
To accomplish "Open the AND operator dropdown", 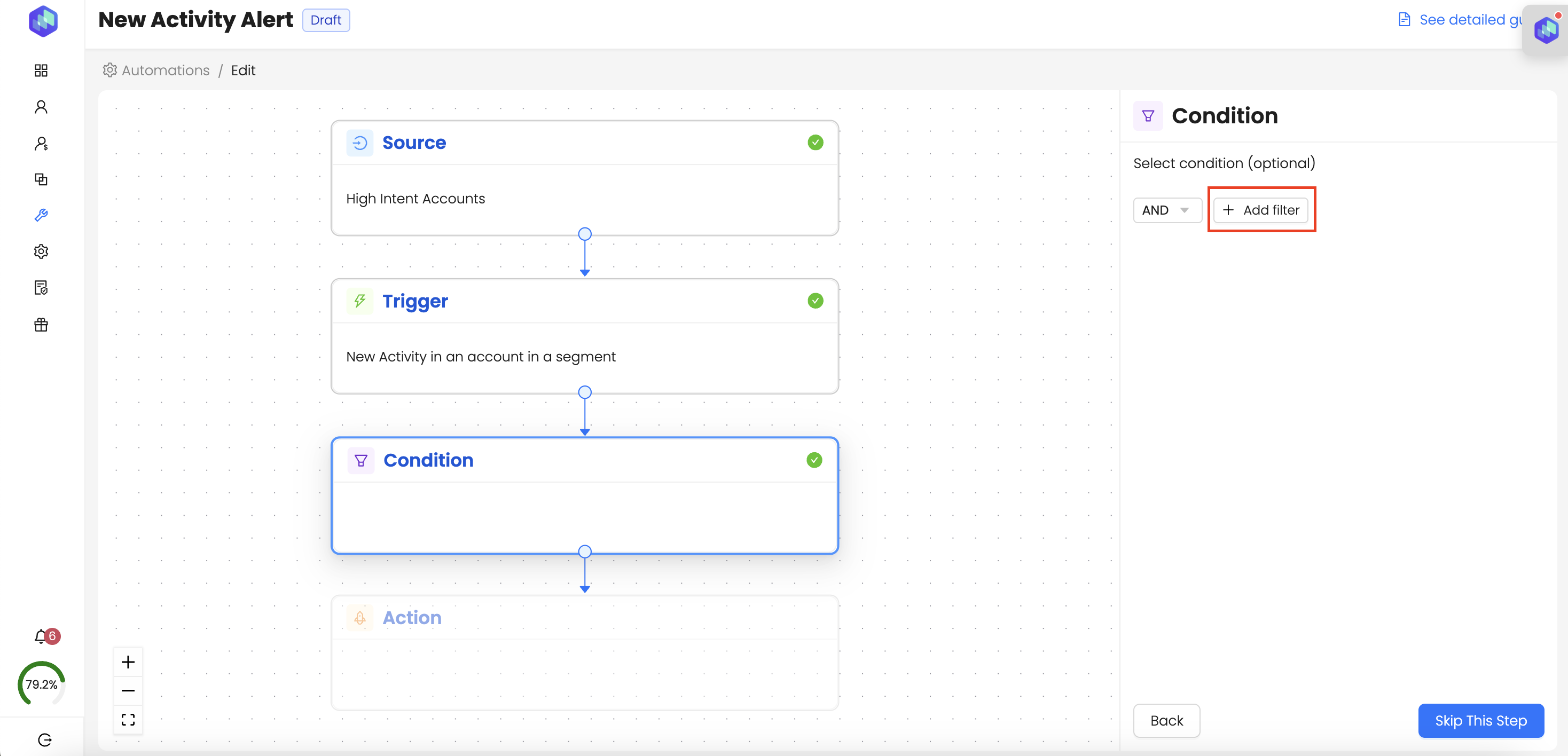I will coord(1166,210).
